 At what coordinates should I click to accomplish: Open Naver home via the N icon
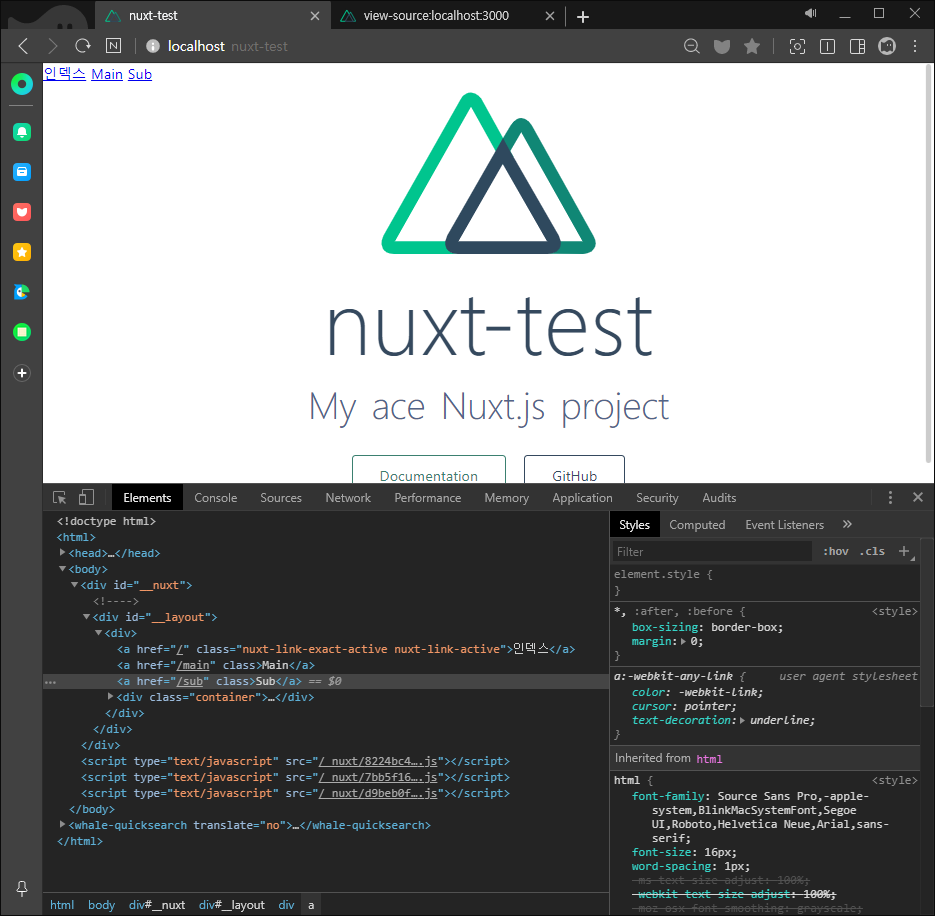(113, 46)
